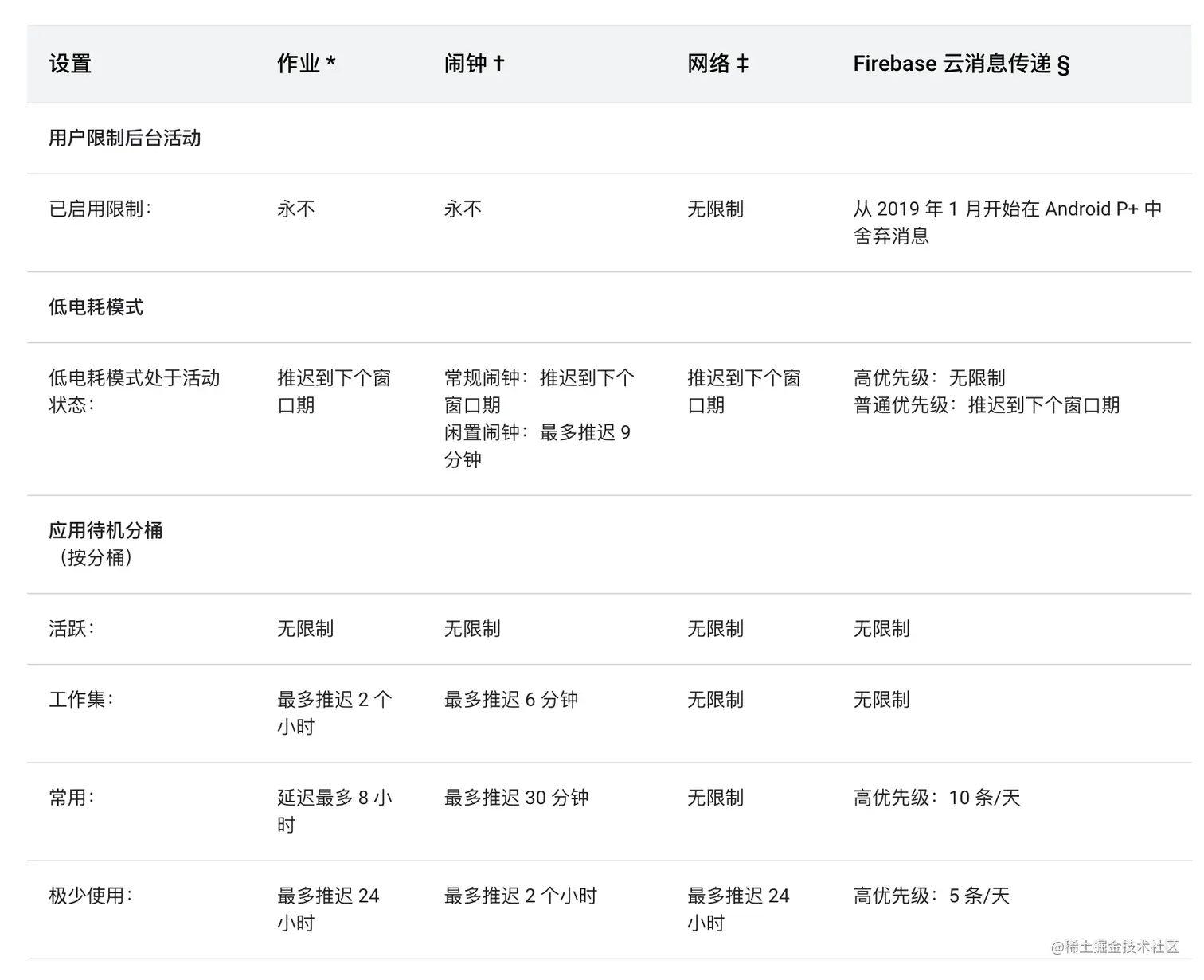Click Firebase 云消息传递 § header
Screen dimensions: 1204x980
(x=961, y=64)
